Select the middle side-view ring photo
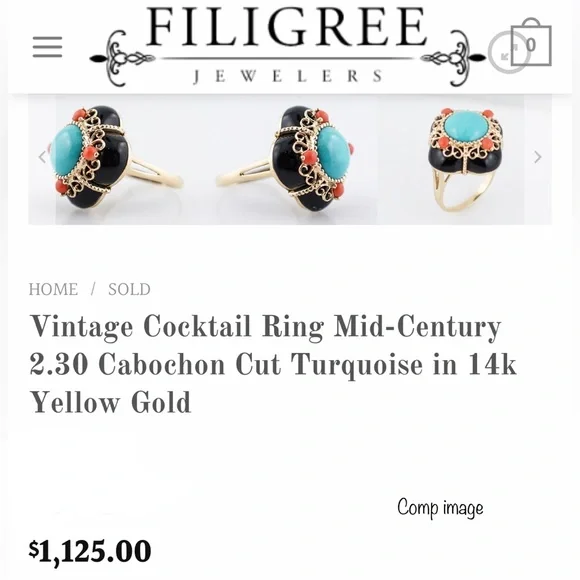Viewport: 580px width, 580px height. [284, 160]
